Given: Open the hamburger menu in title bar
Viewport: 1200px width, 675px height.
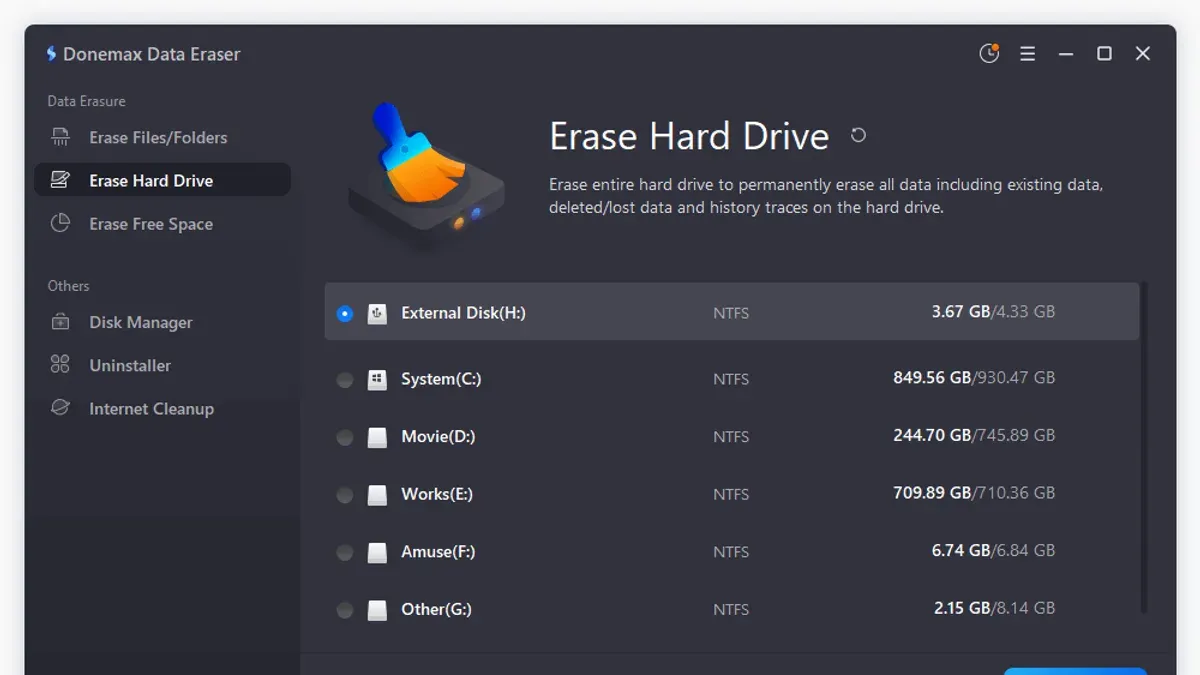Looking at the screenshot, I should [1027, 54].
